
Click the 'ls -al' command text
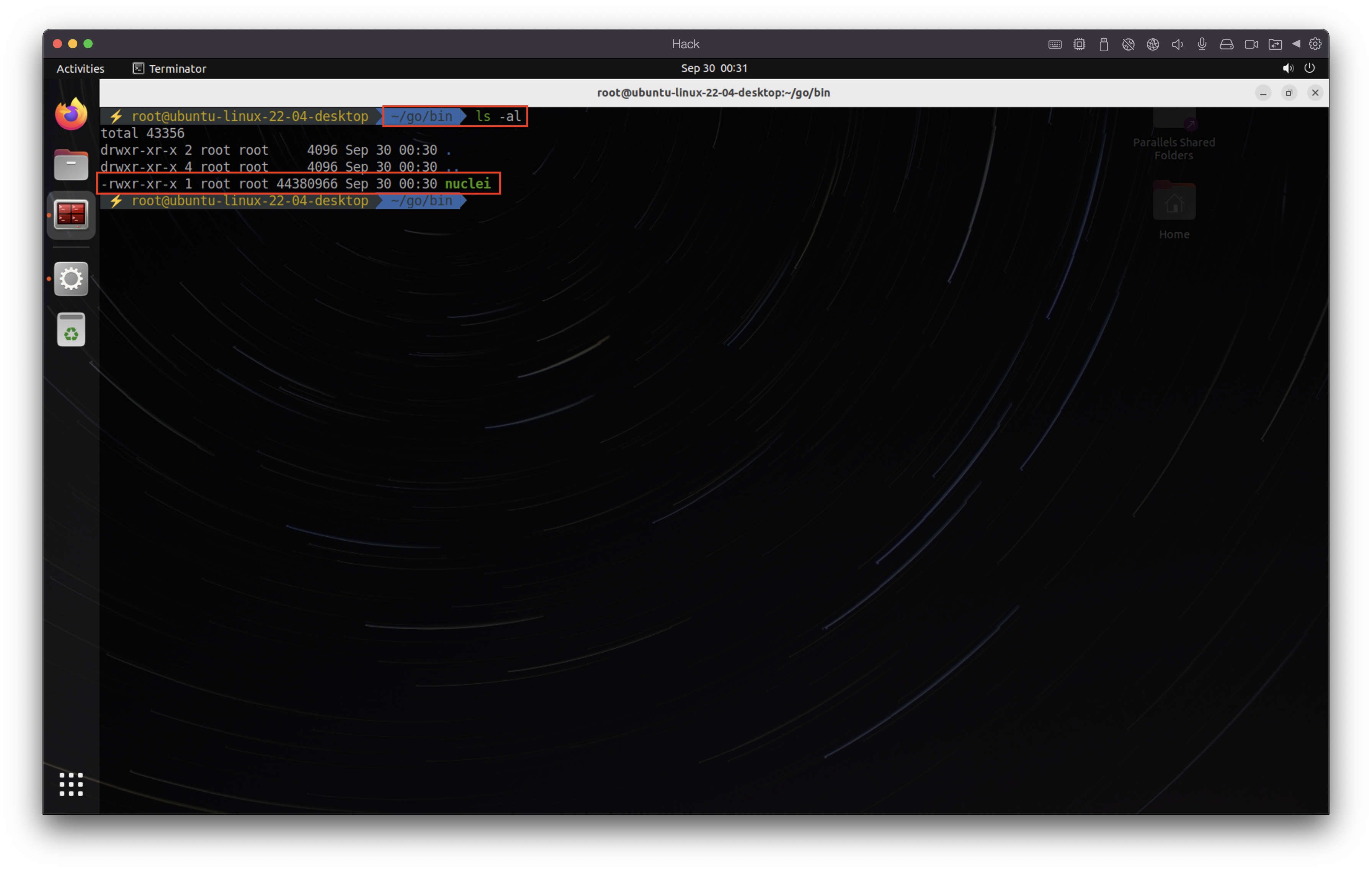pos(498,116)
